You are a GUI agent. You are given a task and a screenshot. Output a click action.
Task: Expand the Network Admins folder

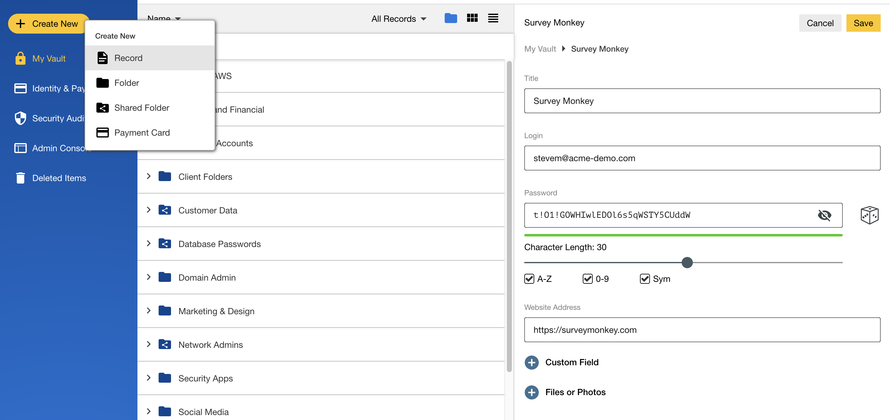pyautogui.click(x=149, y=344)
